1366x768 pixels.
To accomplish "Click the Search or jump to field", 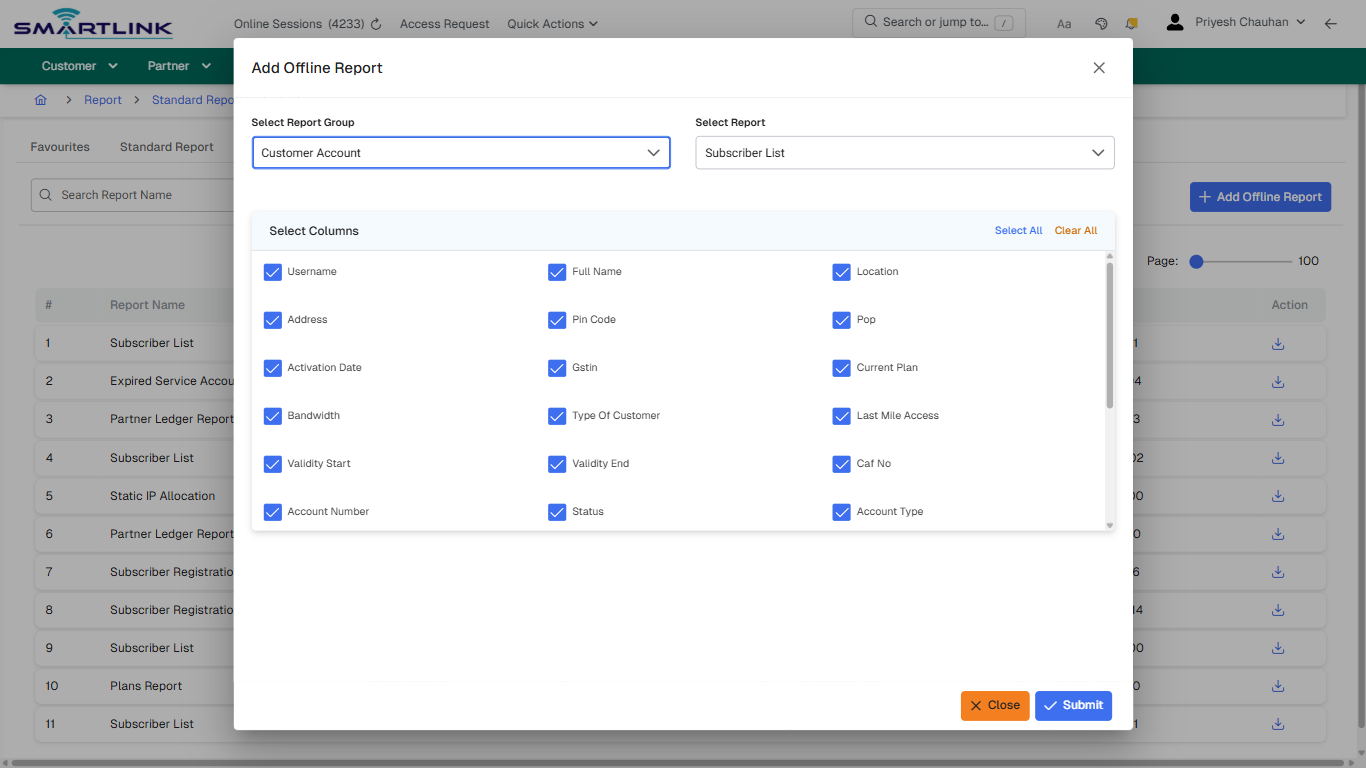I will 938,21.
